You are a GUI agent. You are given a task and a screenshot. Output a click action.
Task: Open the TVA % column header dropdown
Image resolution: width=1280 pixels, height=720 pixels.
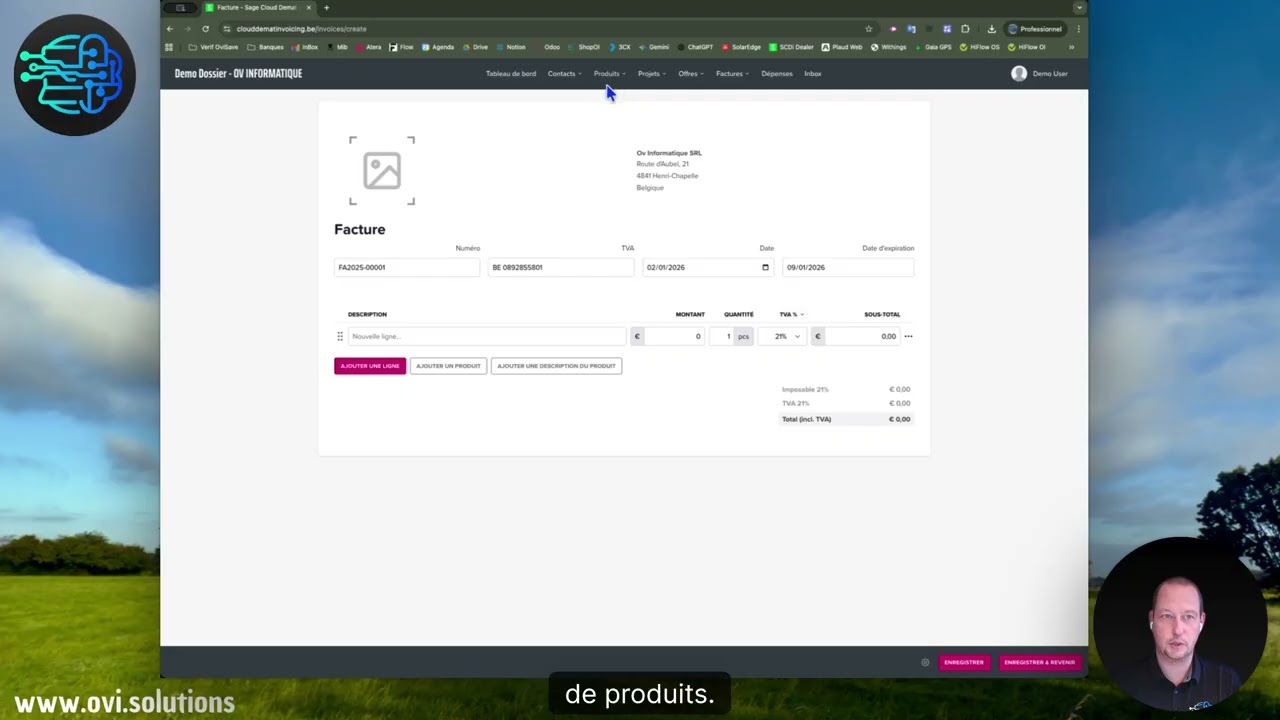coord(791,314)
